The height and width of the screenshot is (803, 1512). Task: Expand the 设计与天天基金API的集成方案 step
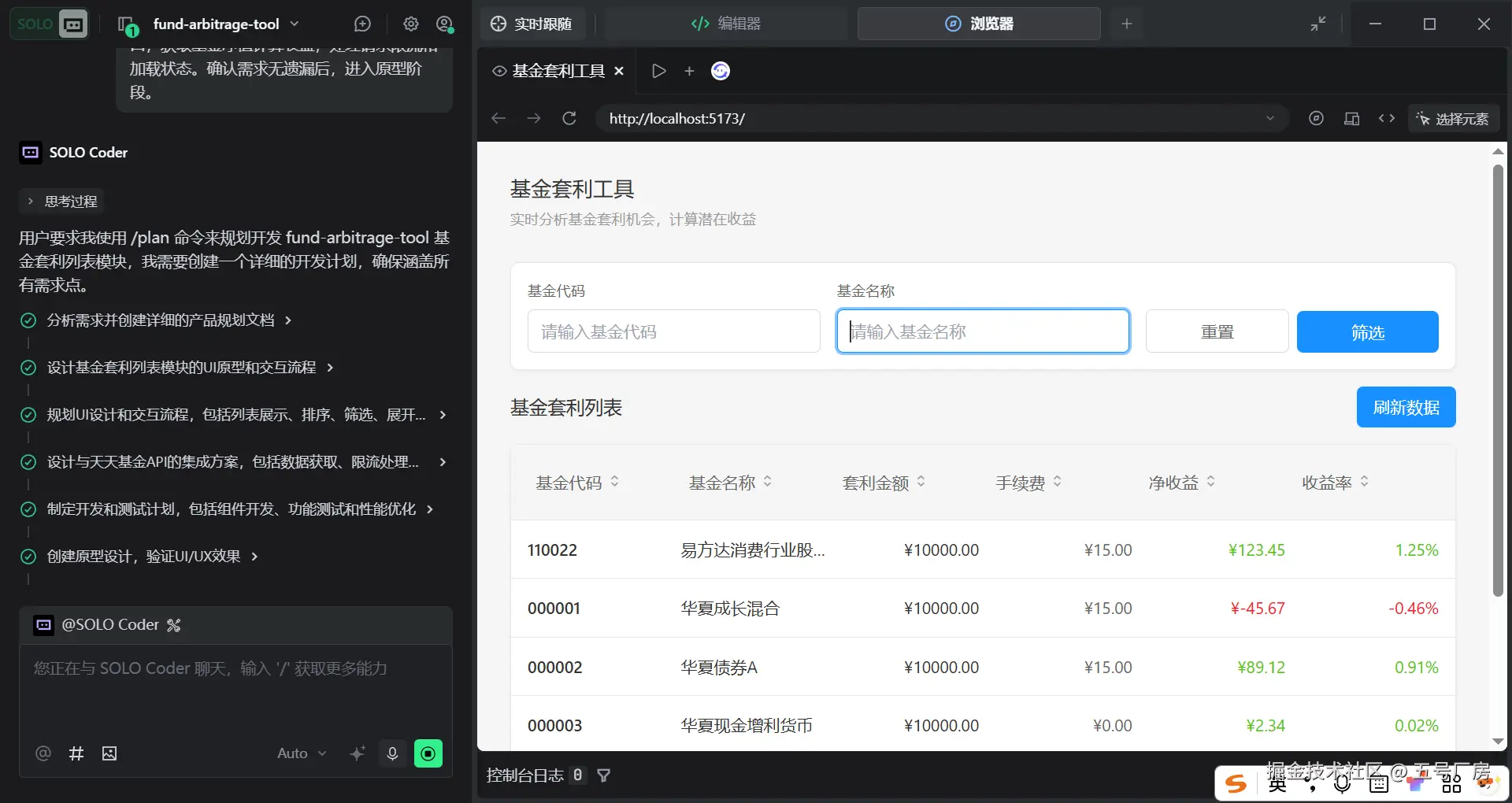pyautogui.click(x=443, y=462)
